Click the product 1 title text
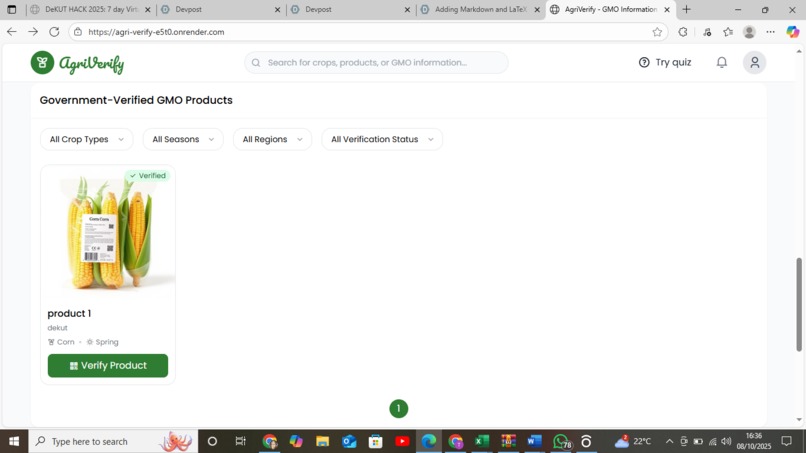The height and width of the screenshot is (453, 806). click(x=69, y=313)
